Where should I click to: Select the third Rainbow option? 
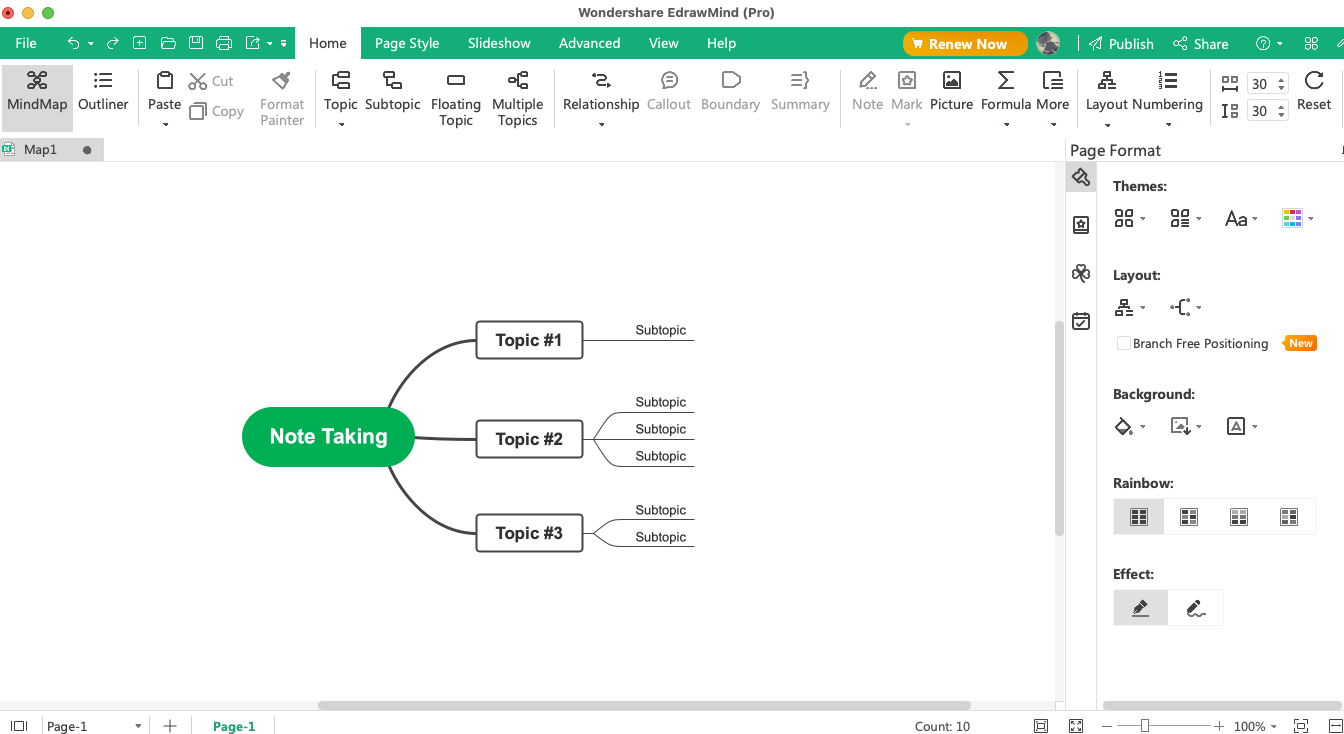coord(1239,517)
